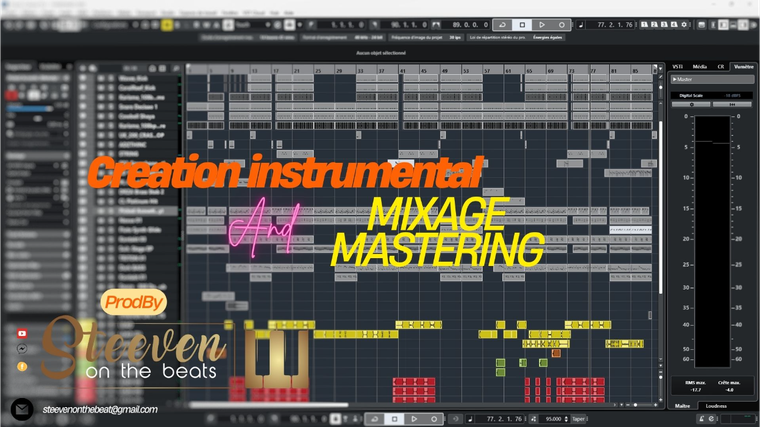Screen dimensions: 760x427
Task: Click the mail envelope icon
Action: point(22,410)
